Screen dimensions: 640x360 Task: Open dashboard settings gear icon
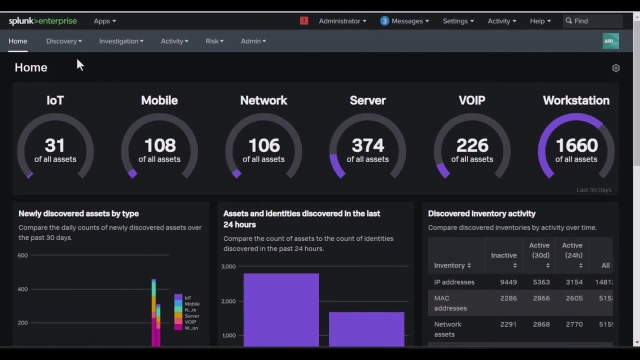click(616, 68)
